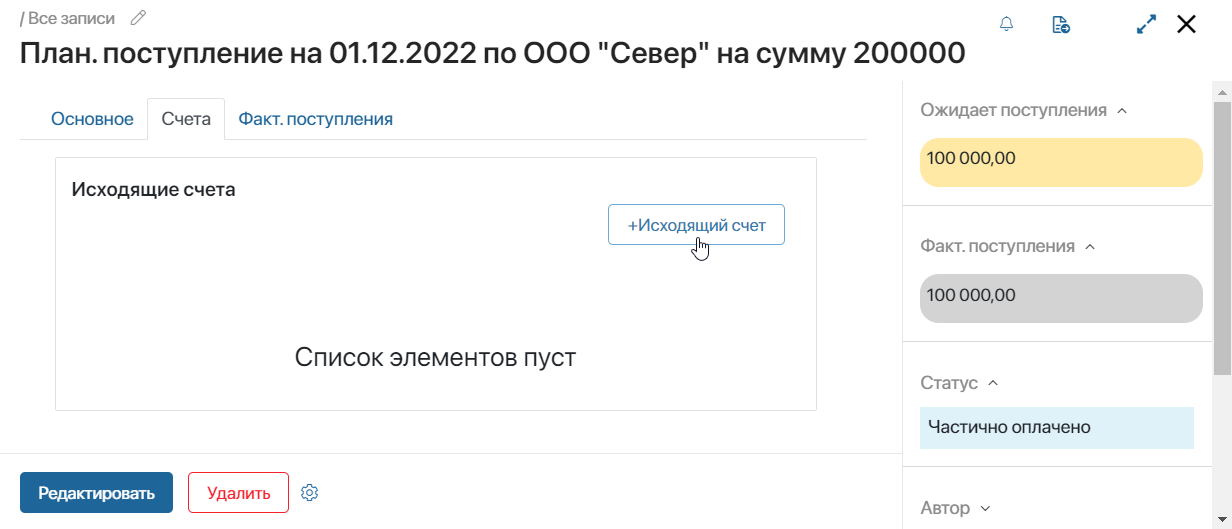Click the document export icon near the bell
The width and height of the screenshot is (1232, 529).
coord(1061,24)
